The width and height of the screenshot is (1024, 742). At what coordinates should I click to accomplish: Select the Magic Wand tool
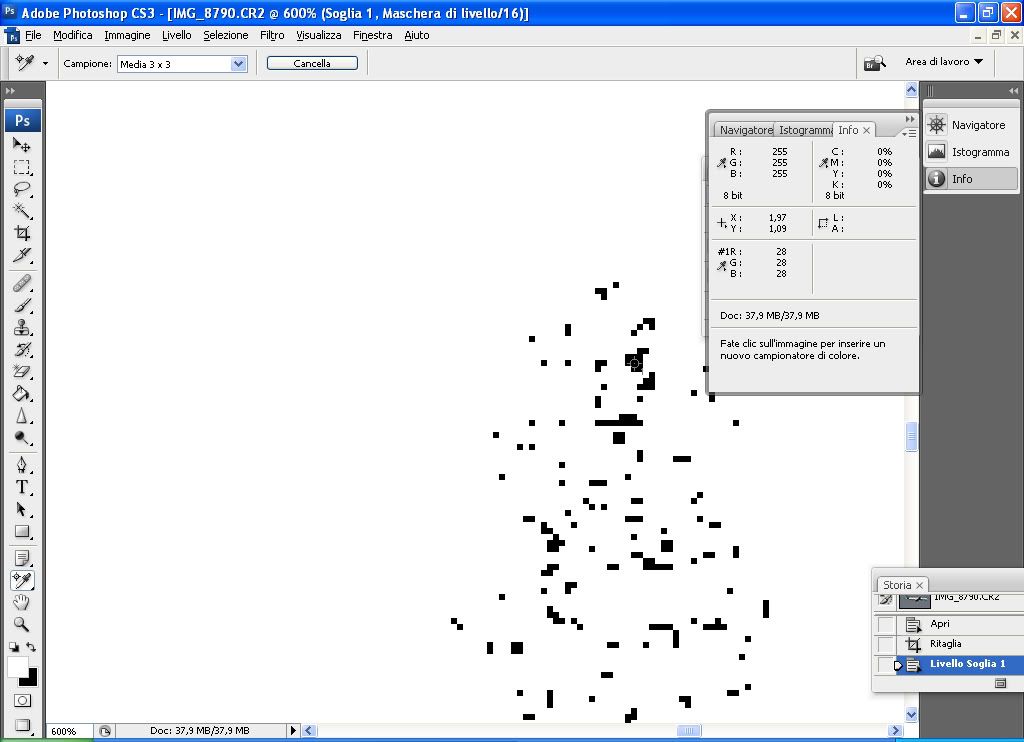22,210
